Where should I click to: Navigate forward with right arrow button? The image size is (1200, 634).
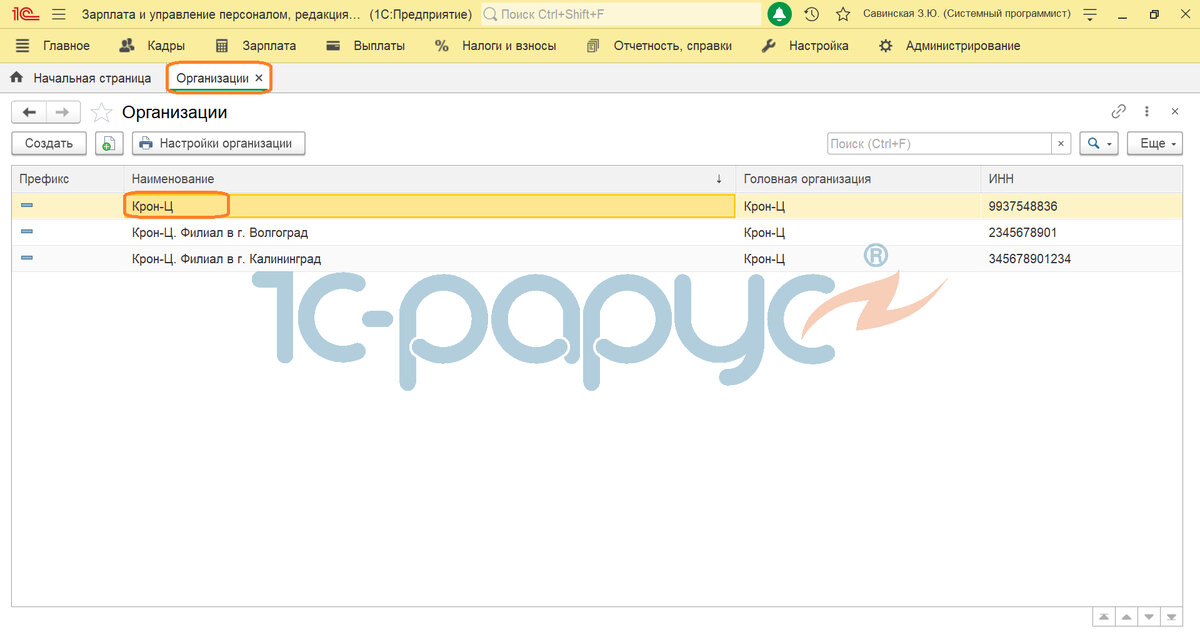click(63, 113)
